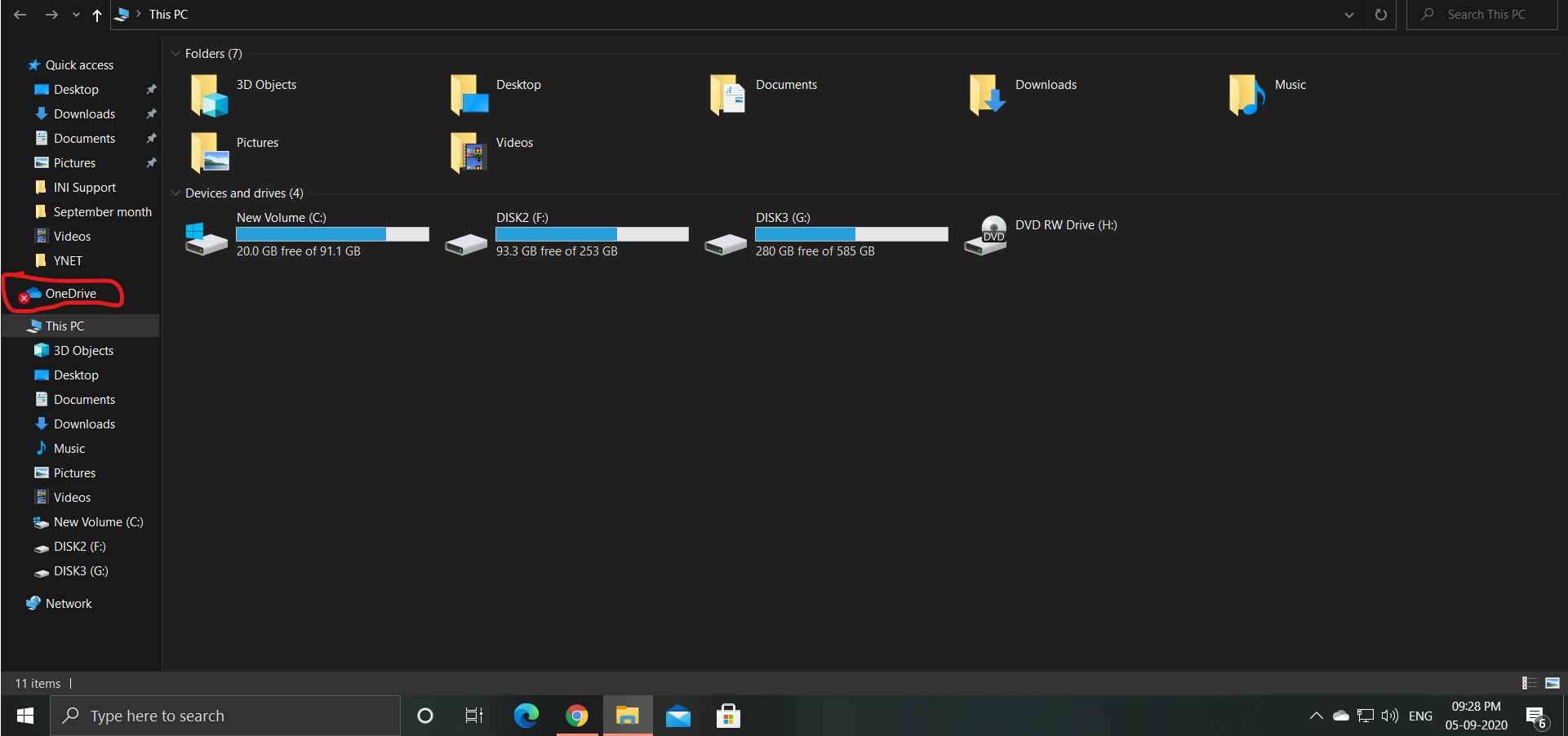Click '20.0 GB free of 91.1 GB' text
This screenshot has height=736, width=1568.
(298, 251)
